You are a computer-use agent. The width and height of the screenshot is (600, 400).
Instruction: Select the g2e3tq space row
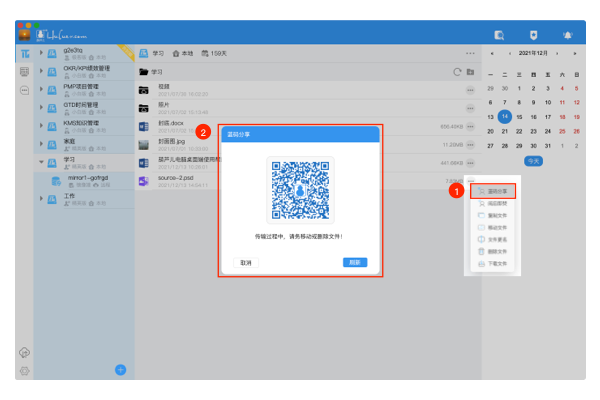click(x=84, y=53)
